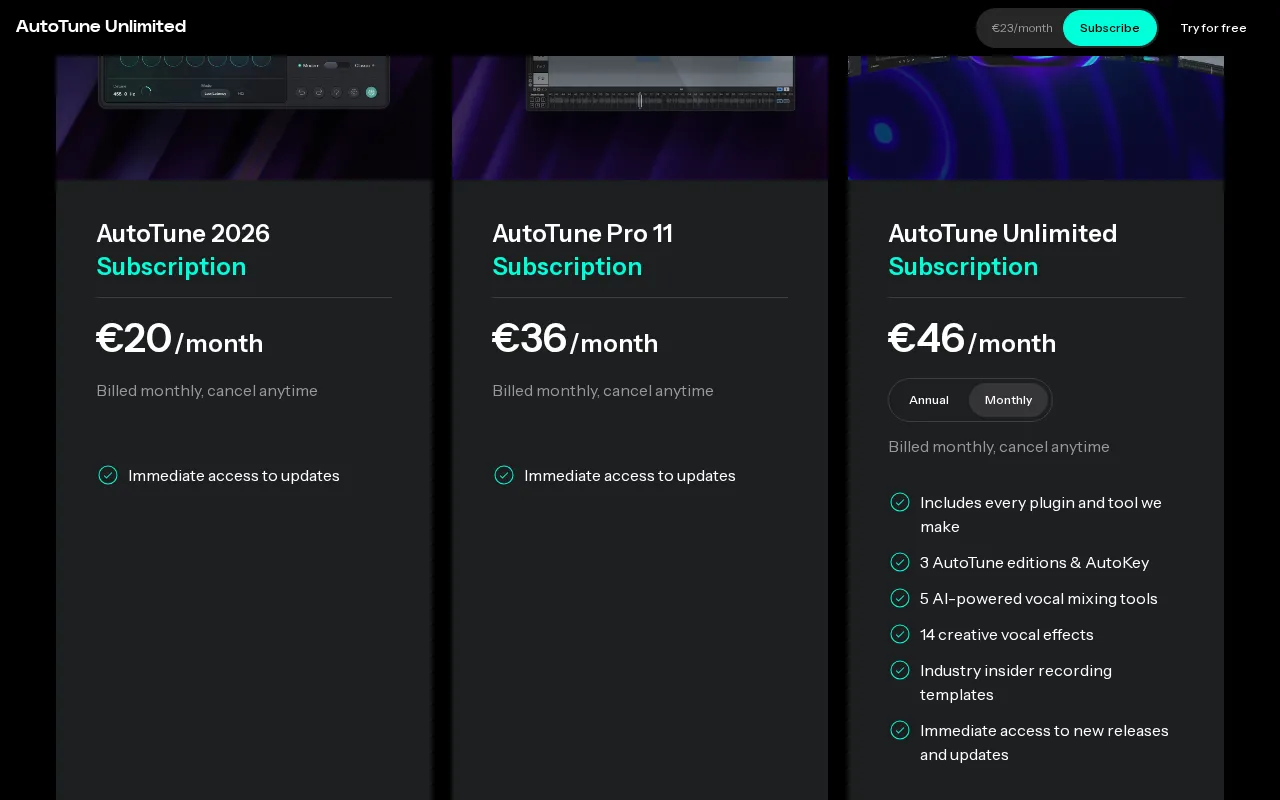Click checkmark beside Industry insider recording templates

pyautogui.click(x=900, y=670)
